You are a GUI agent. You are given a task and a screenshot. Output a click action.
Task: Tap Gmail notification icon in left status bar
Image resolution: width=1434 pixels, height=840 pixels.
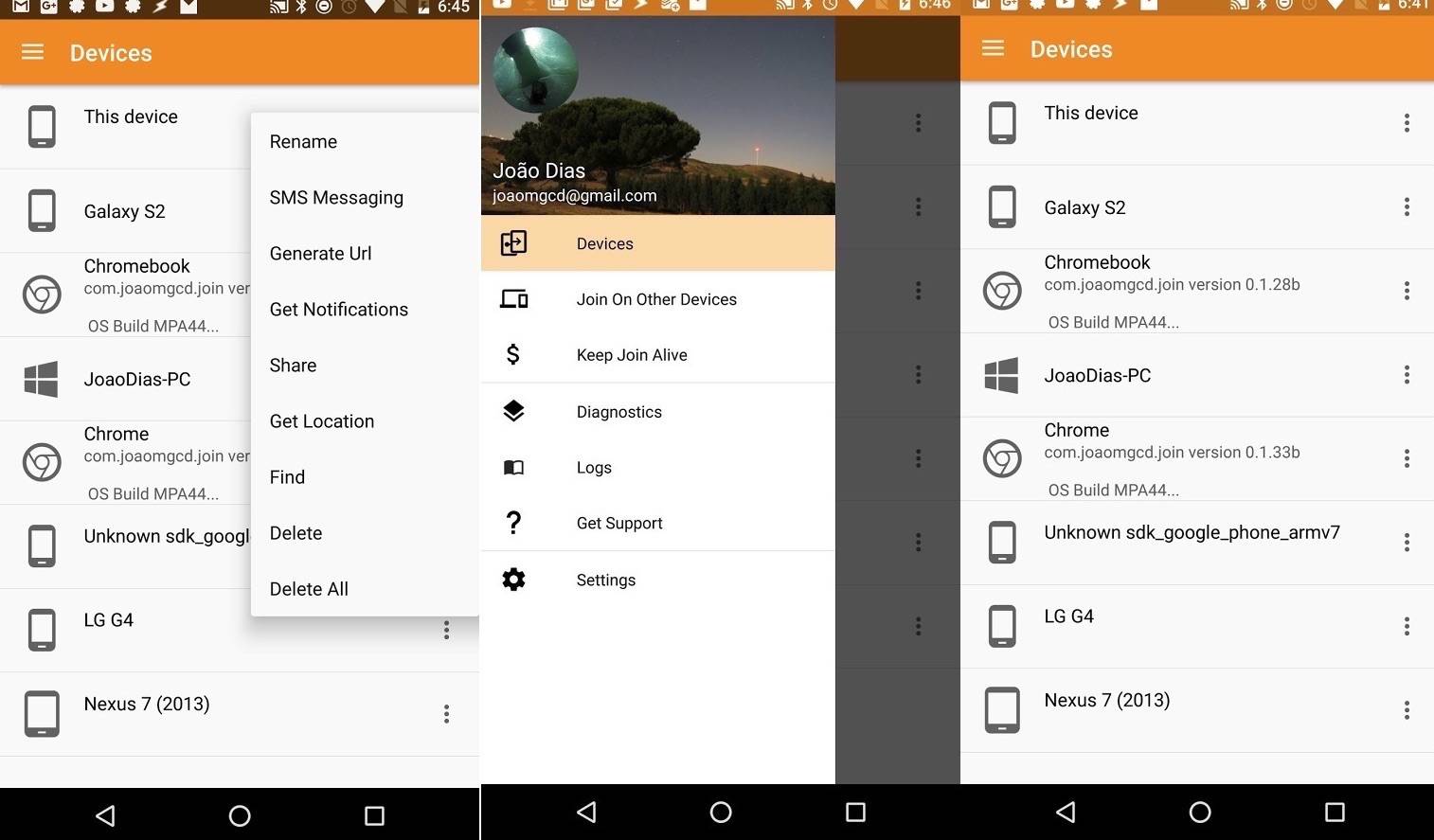pyautogui.click(x=20, y=6)
